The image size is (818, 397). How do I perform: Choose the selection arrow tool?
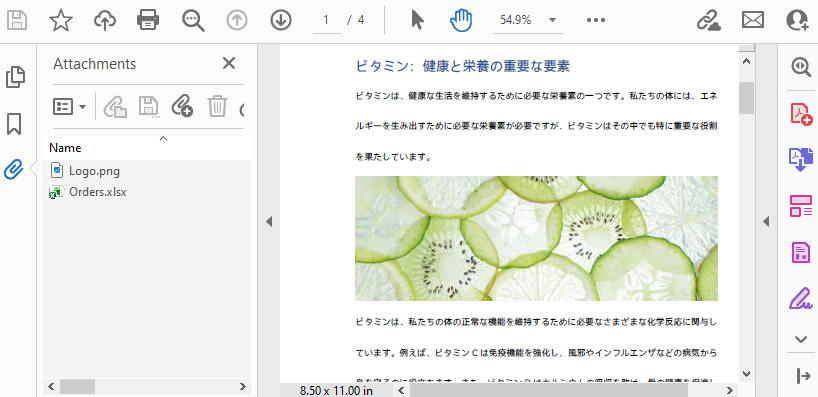click(417, 20)
